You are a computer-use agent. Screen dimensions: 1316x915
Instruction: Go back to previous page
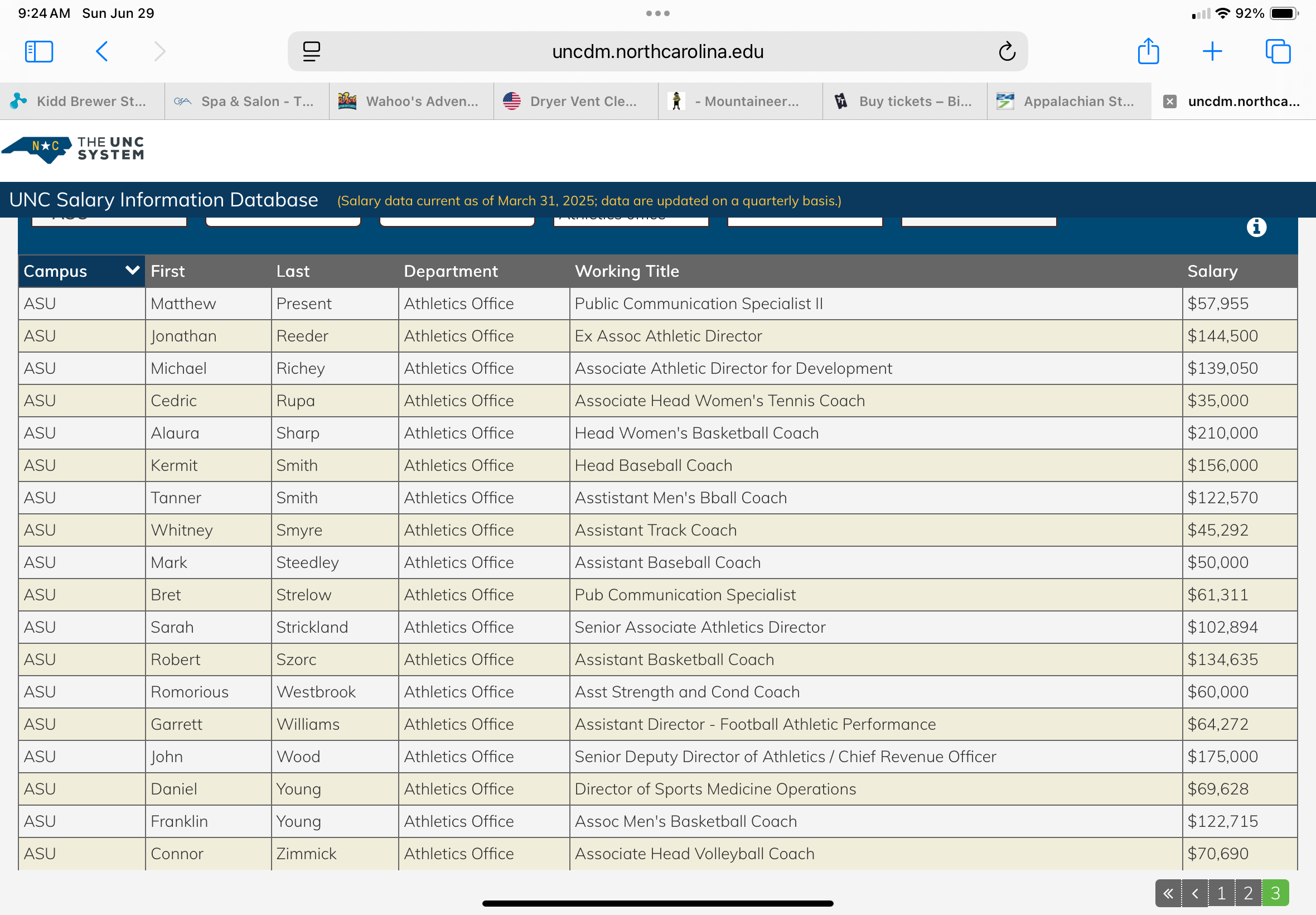tap(102, 51)
